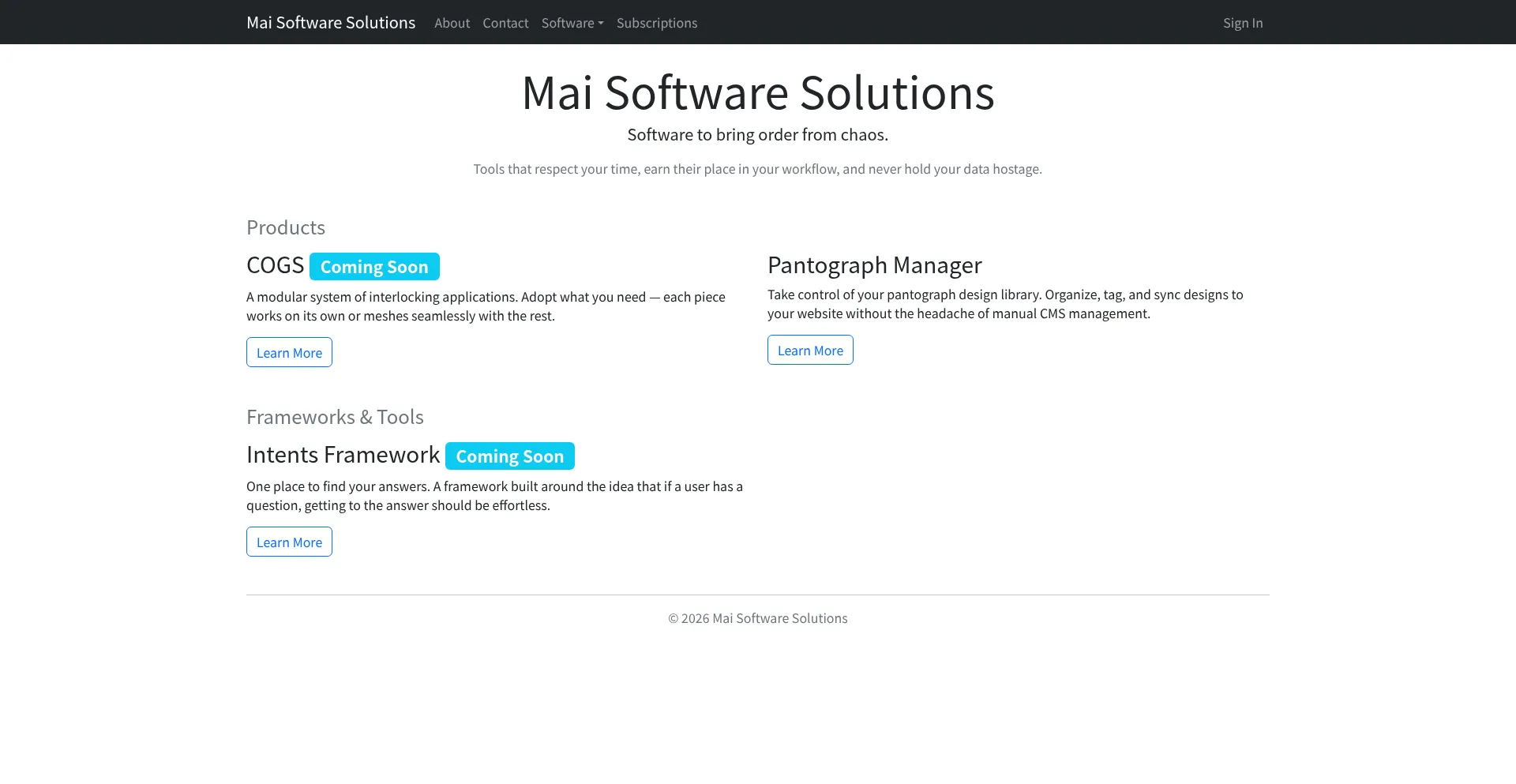Click the tagline 'Software to bring order from chaos.'
This screenshot has width=1516, height=784.
758,135
